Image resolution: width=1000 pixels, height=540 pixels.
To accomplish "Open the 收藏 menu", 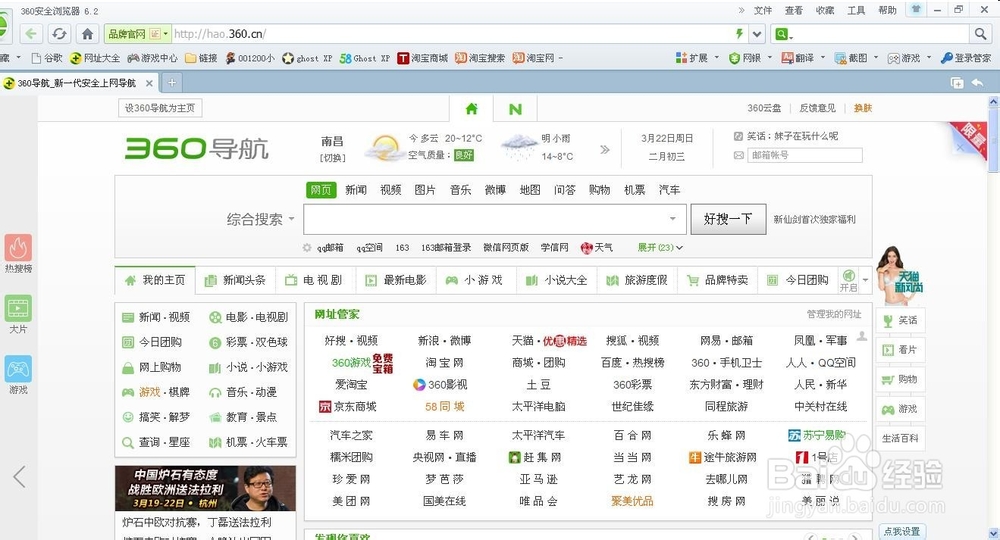I will pyautogui.click(x=825, y=10).
